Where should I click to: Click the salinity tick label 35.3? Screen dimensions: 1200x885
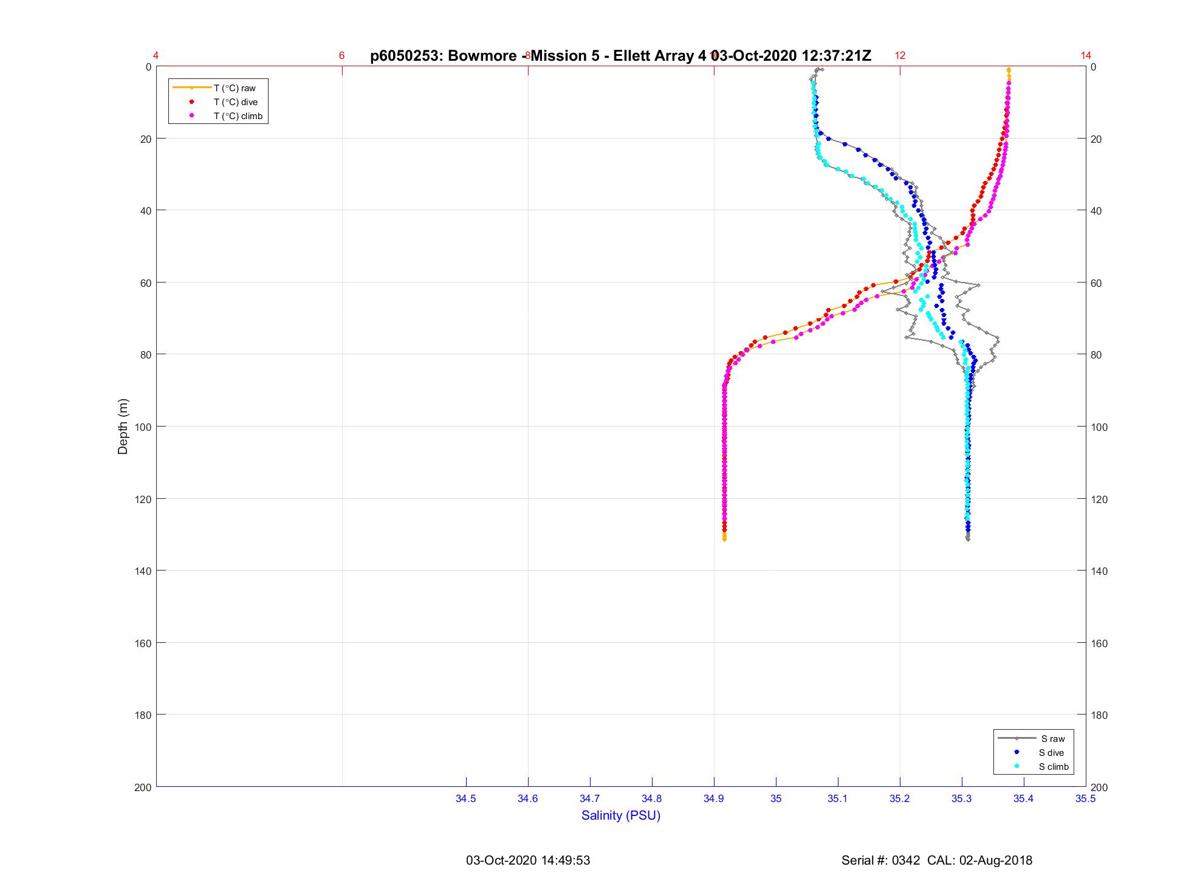[962, 799]
